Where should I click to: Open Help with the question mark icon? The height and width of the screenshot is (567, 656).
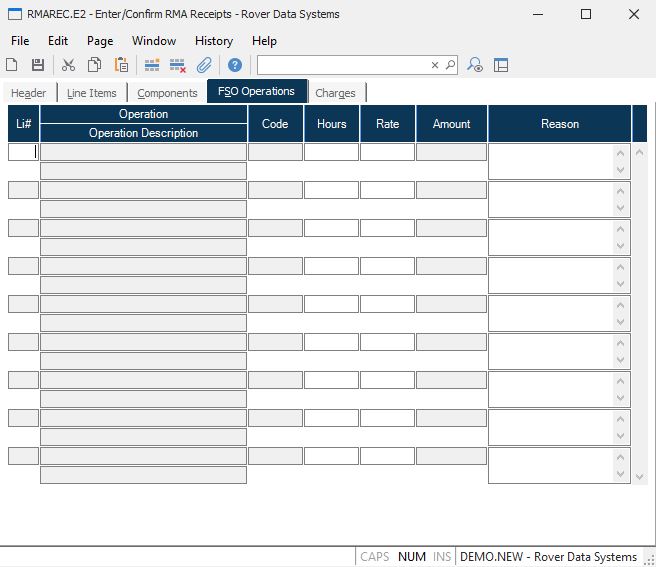pyautogui.click(x=235, y=65)
